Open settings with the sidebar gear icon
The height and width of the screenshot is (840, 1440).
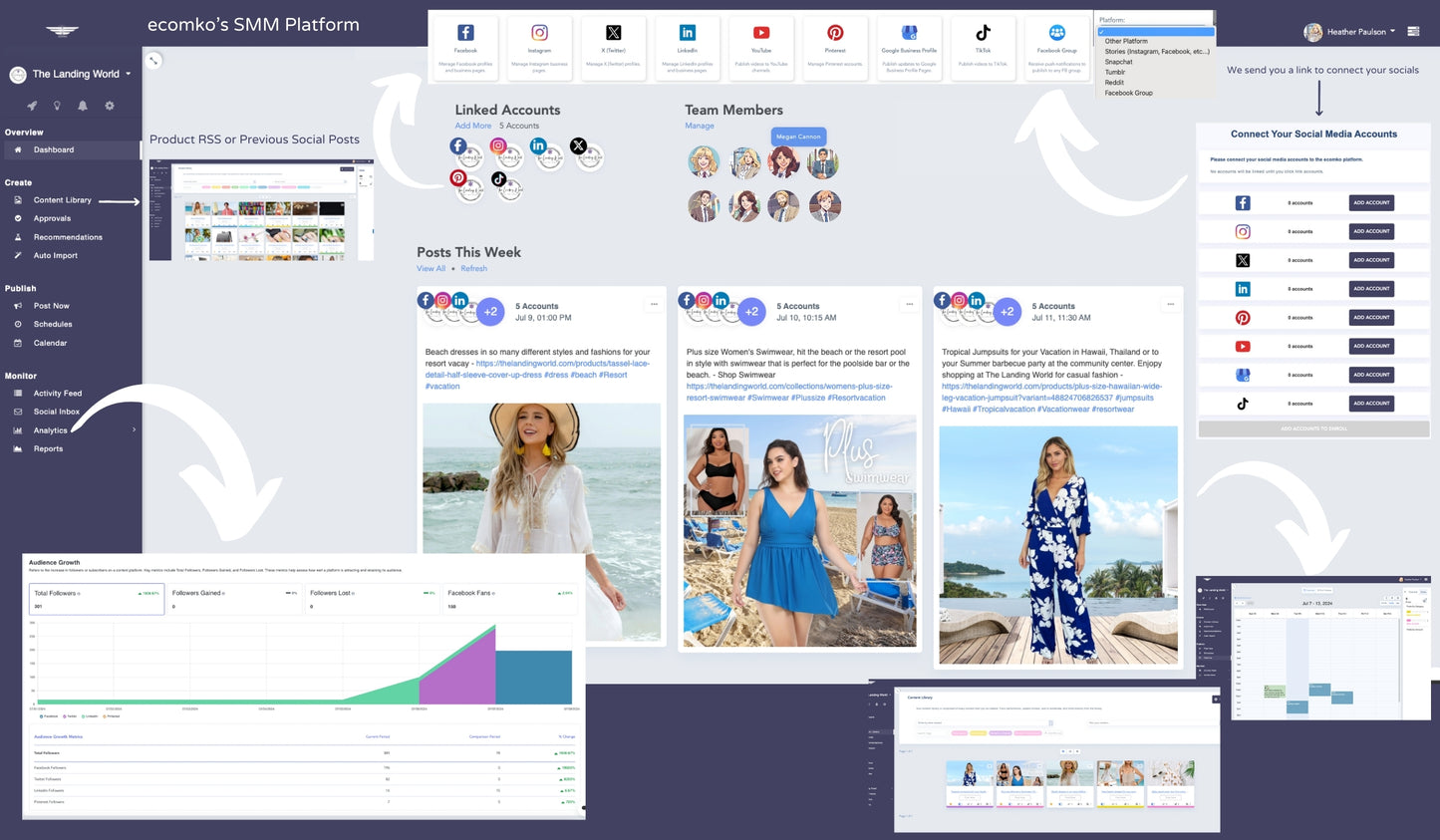point(110,106)
